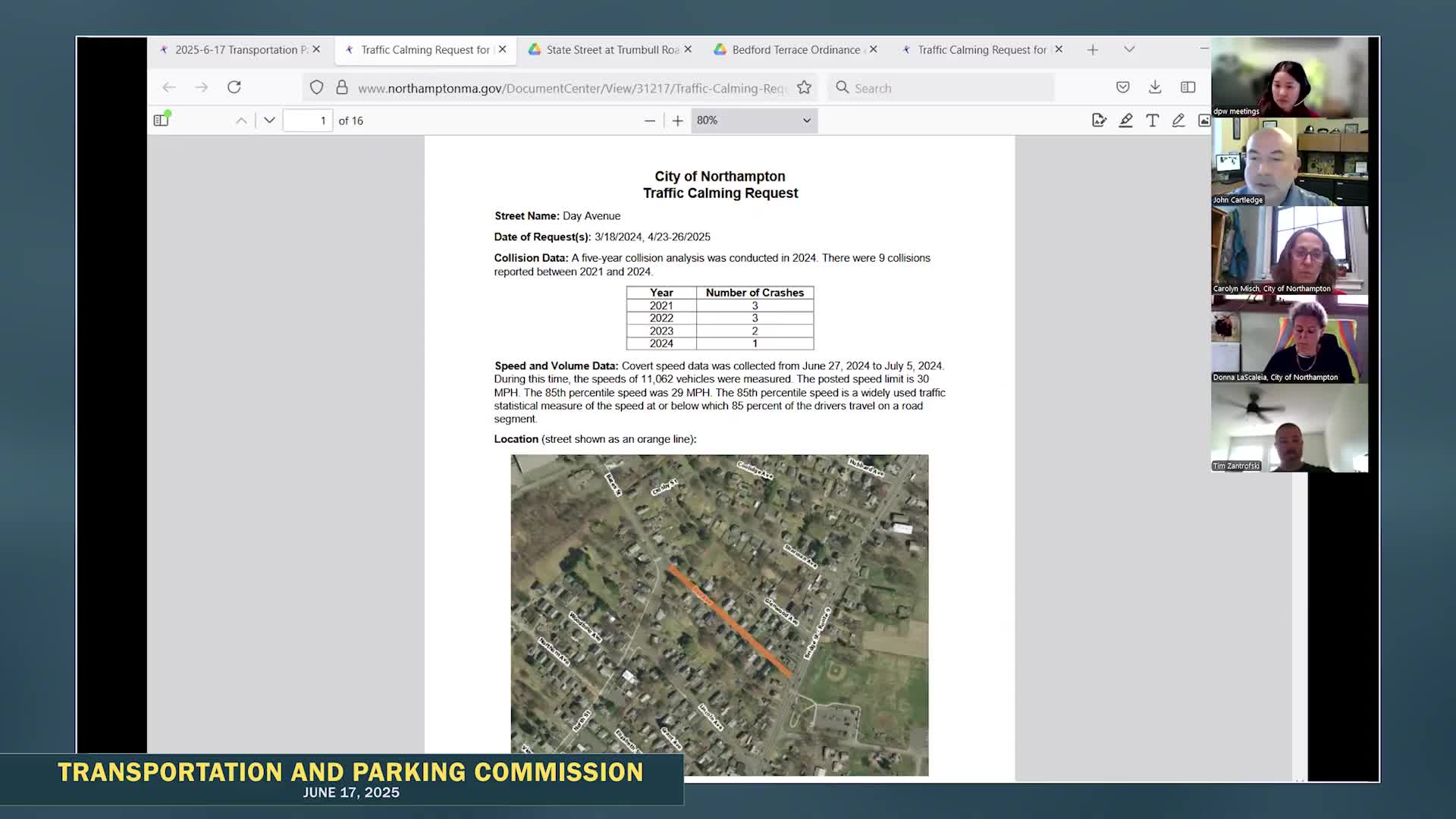Viewport: 1456px width, 819px height.
Task: Select Carolyn Misch video tile
Action: (x=1289, y=250)
